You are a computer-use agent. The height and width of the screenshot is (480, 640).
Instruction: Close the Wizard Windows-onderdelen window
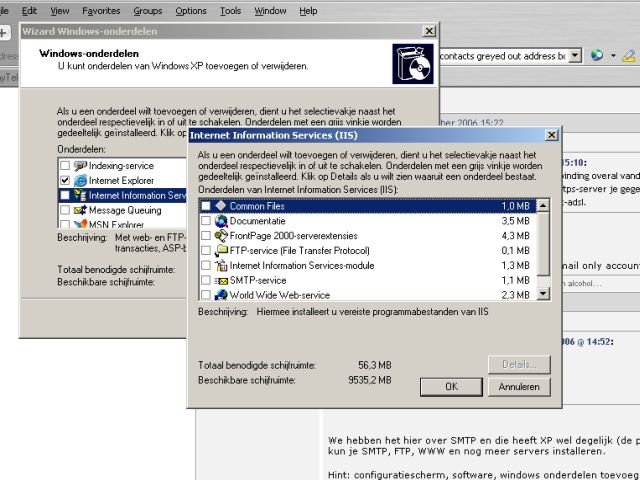tap(429, 31)
